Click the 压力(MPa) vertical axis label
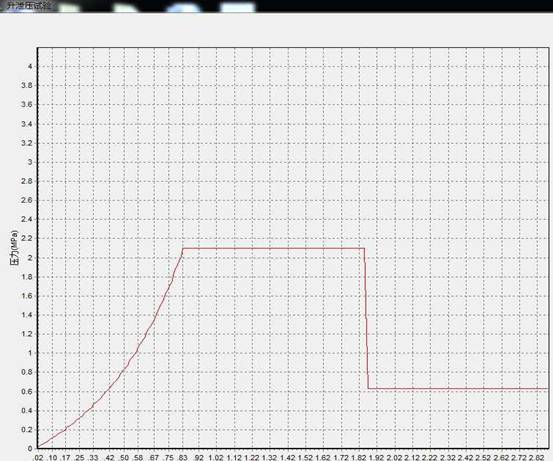This screenshot has height=461, width=553. (15, 248)
